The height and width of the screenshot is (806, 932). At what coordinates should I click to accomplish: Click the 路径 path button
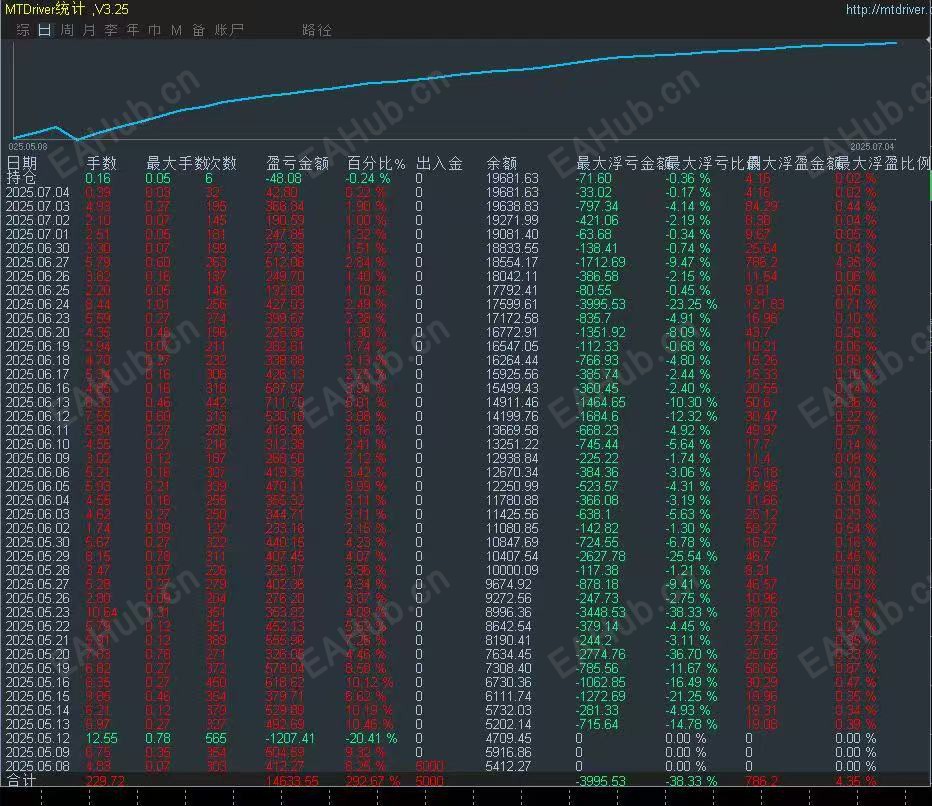[x=317, y=30]
